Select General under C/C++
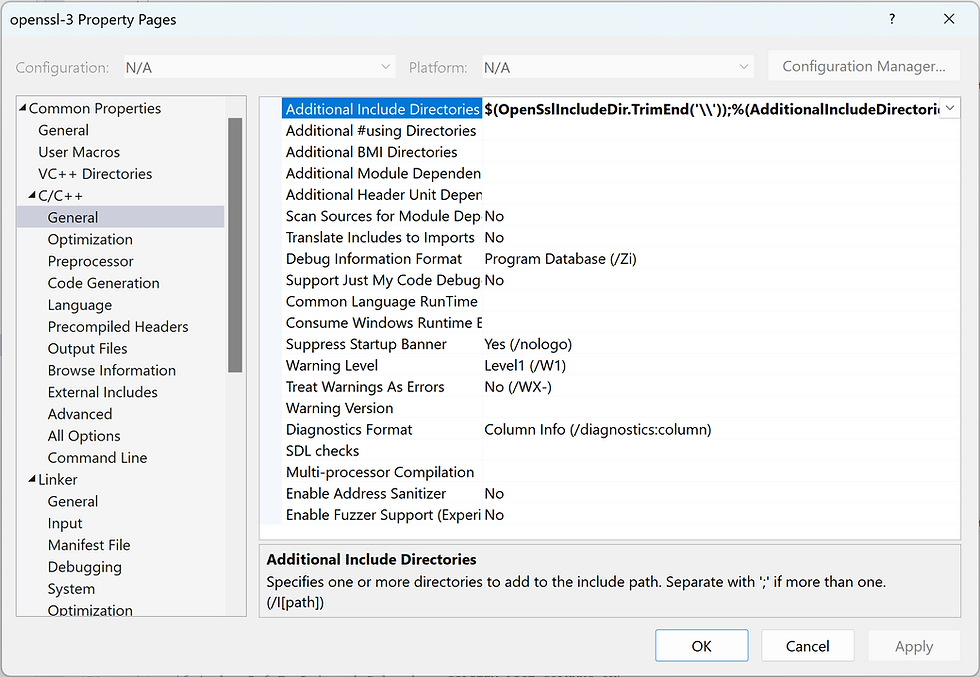This screenshot has height=677, width=980. 72,218
